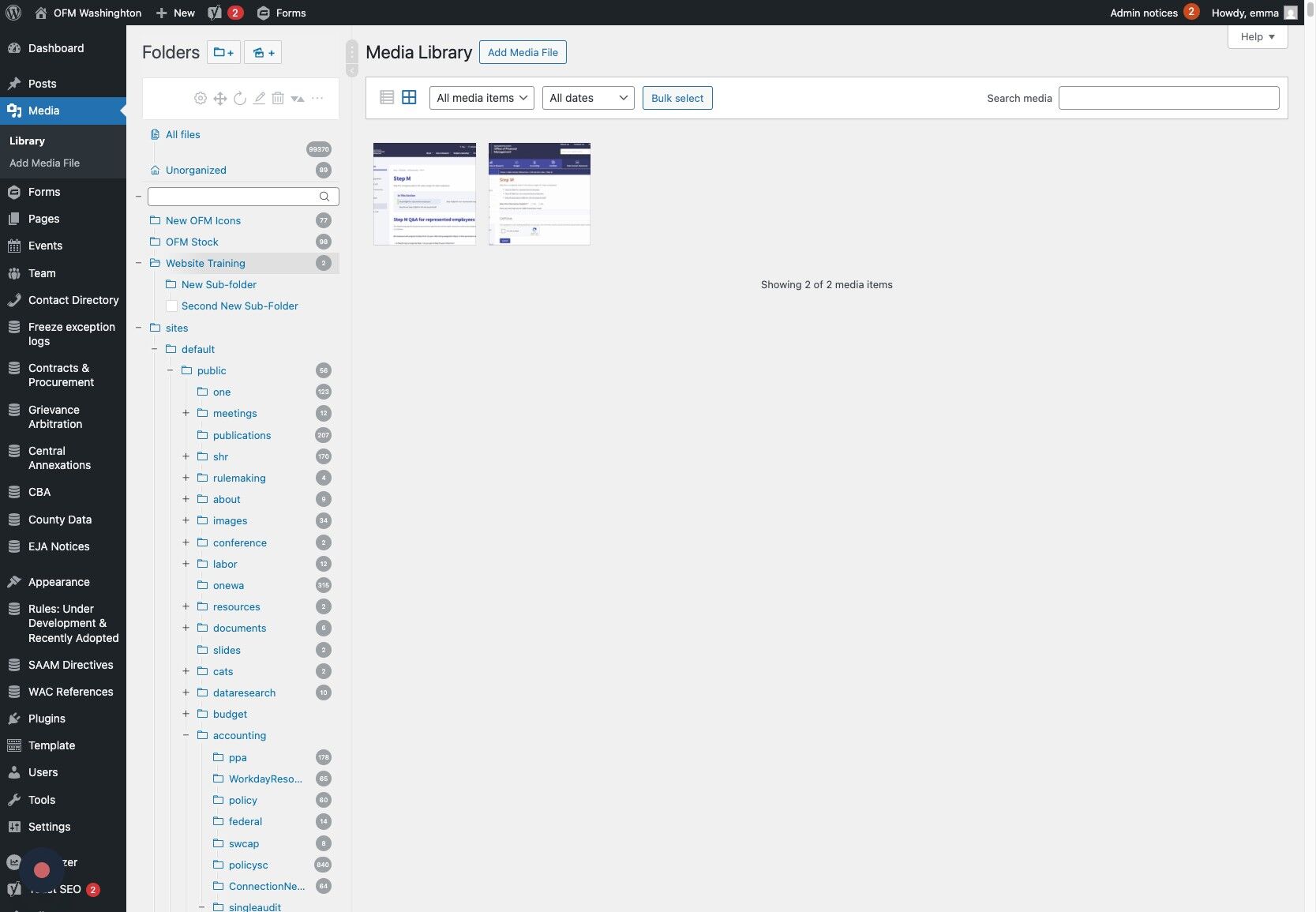Click the All files document icon
The width and height of the screenshot is (1316, 912).
[155, 134]
